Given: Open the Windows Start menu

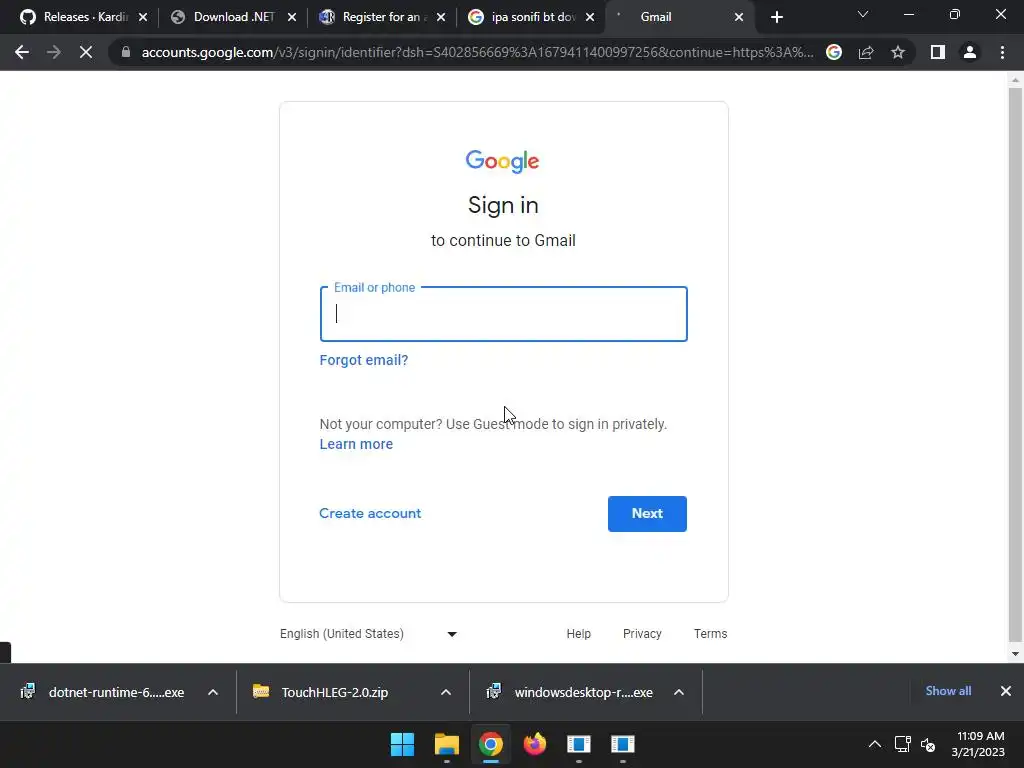Looking at the screenshot, I should click(x=402, y=744).
